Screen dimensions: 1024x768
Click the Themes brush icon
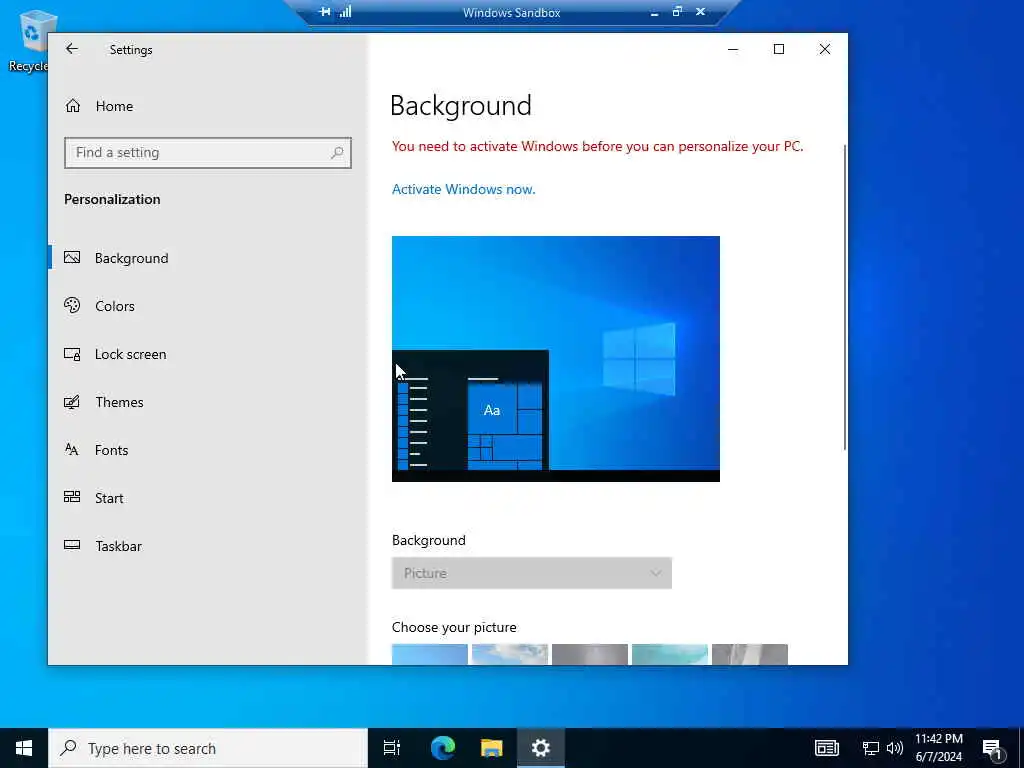[x=72, y=402]
